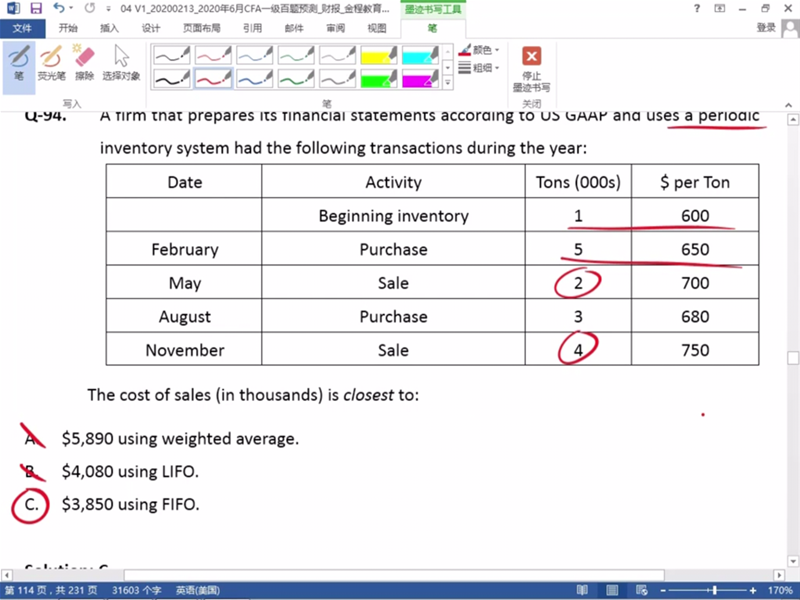Click the zoom slider in status bar

[x=716, y=591]
